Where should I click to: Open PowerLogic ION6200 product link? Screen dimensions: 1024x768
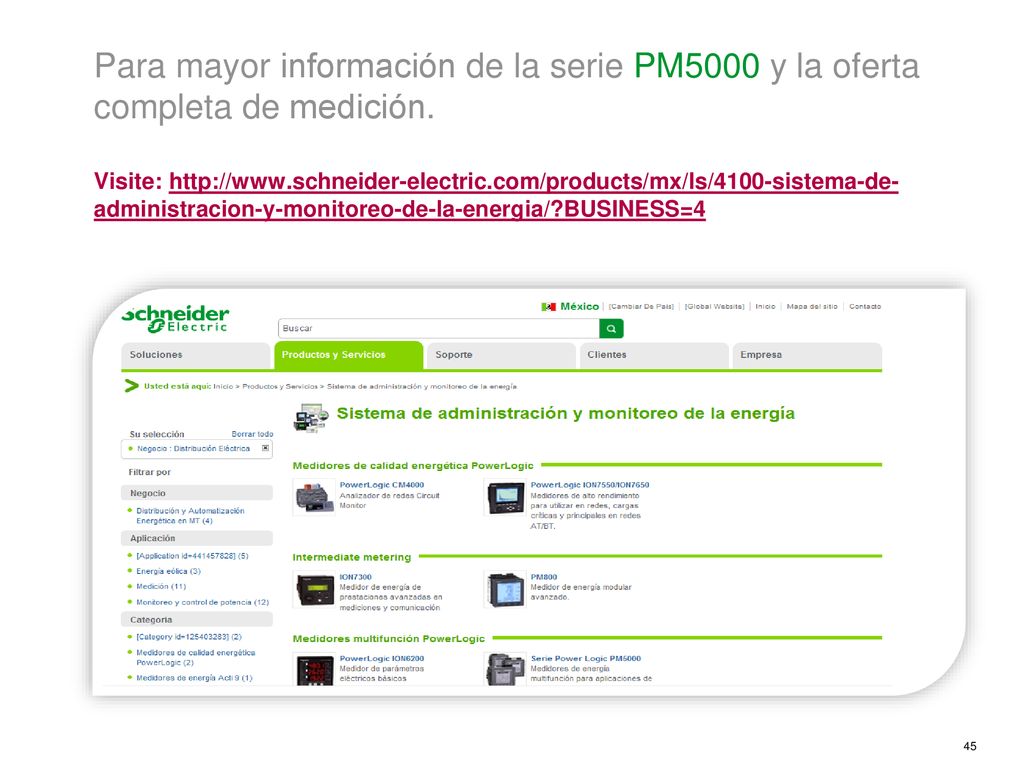[381, 659]
